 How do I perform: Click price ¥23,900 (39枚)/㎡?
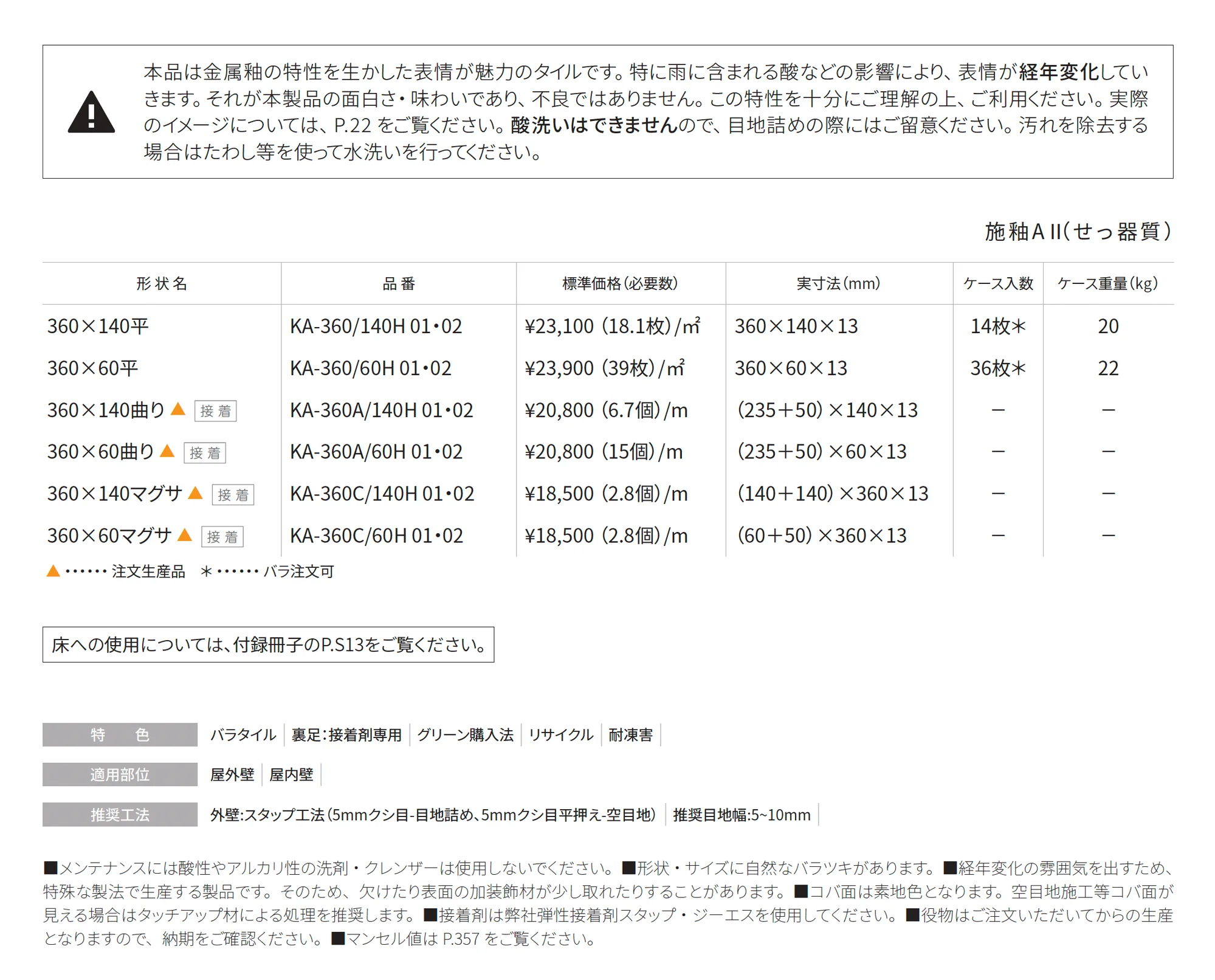(605, 368)
